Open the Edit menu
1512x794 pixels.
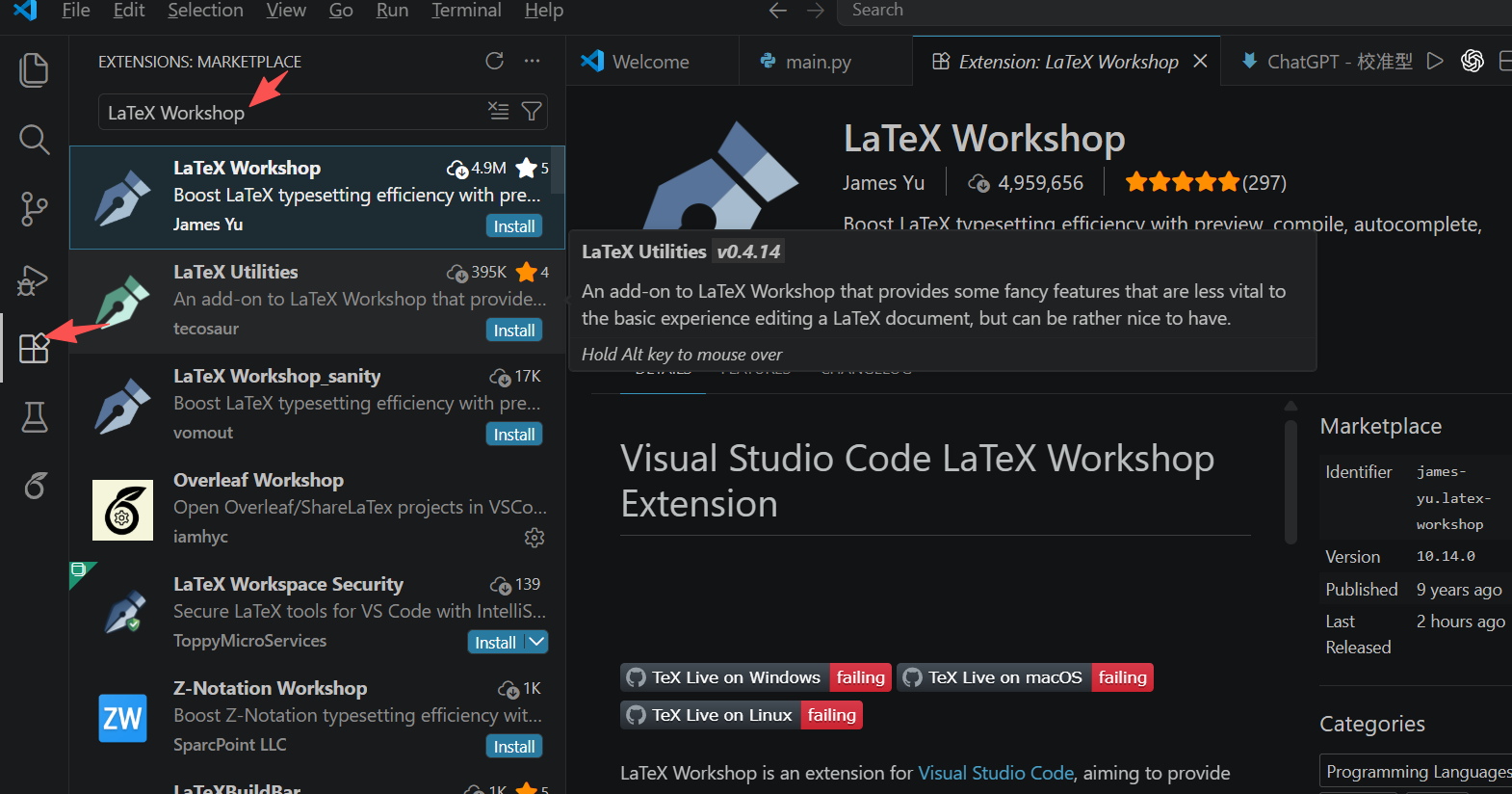tap(129, 11)
